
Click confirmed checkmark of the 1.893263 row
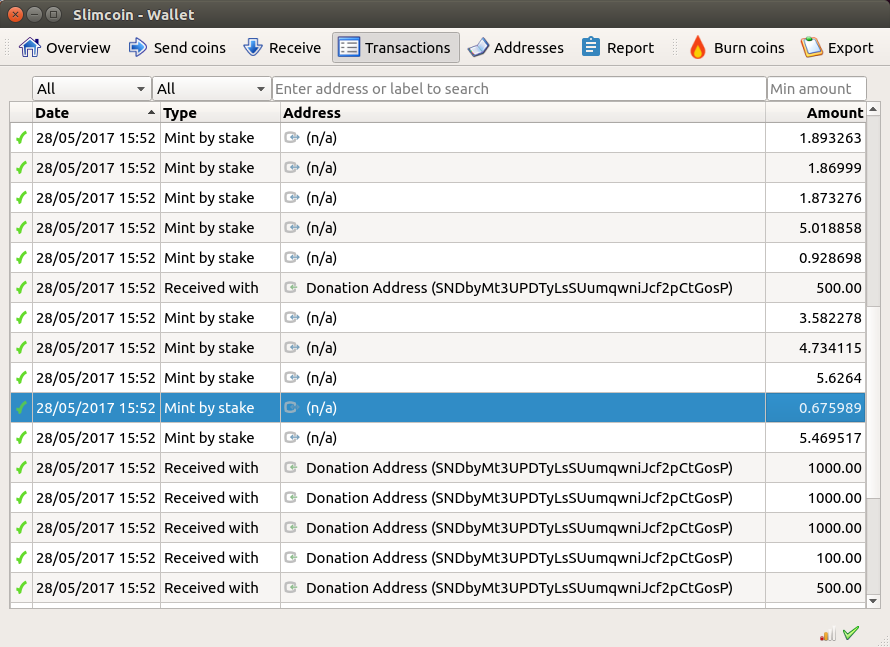point(22,138)
